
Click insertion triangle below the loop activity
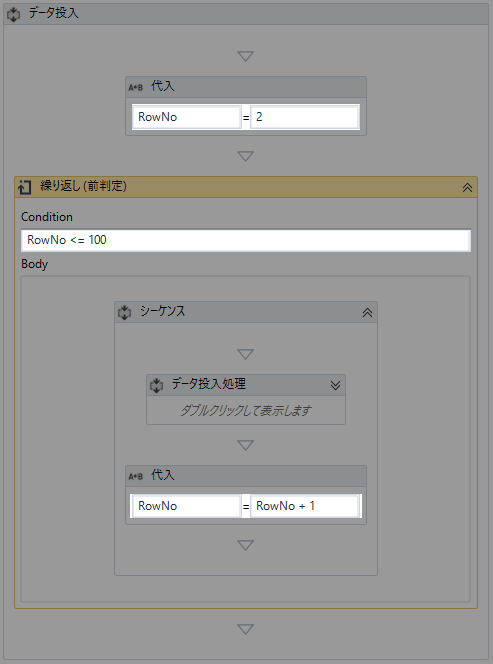click(x=246, y=629)
